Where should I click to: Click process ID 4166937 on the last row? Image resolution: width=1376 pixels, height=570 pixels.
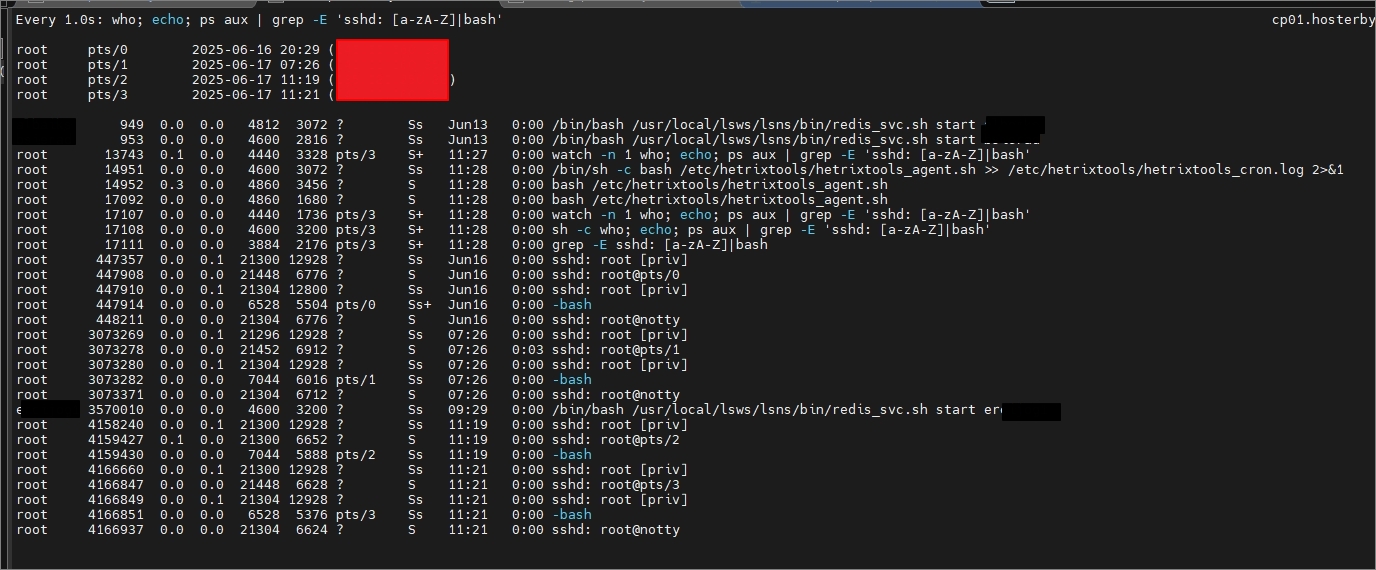coord(116,530)
